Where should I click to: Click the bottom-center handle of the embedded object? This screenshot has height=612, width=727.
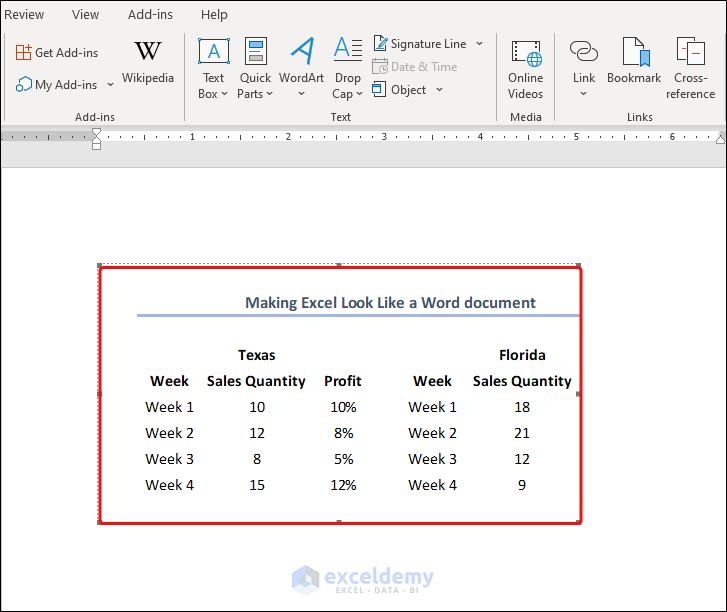point(339,522)
